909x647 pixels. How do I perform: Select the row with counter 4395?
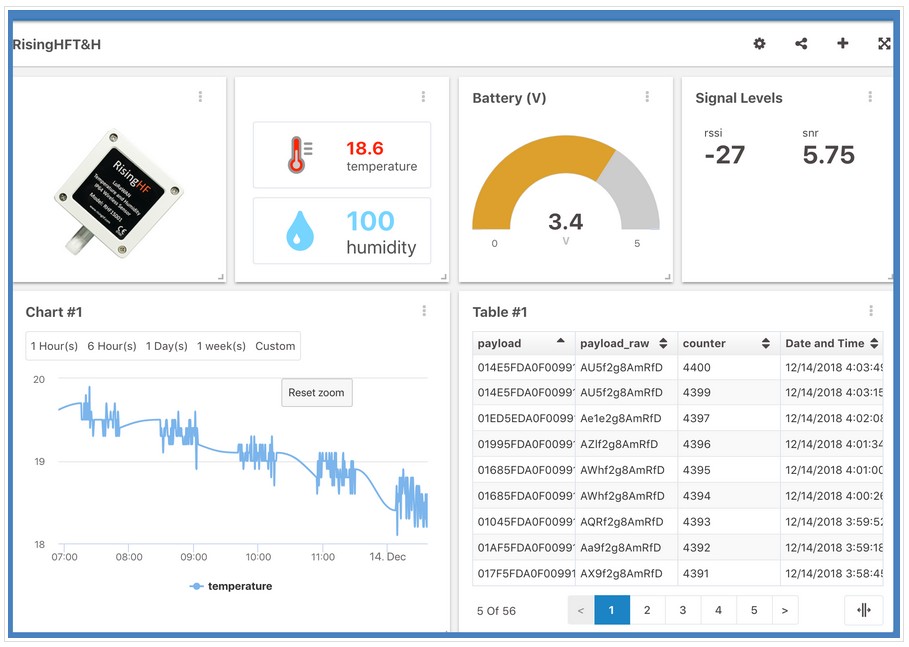pyautogui.click(x=677, y=470)
